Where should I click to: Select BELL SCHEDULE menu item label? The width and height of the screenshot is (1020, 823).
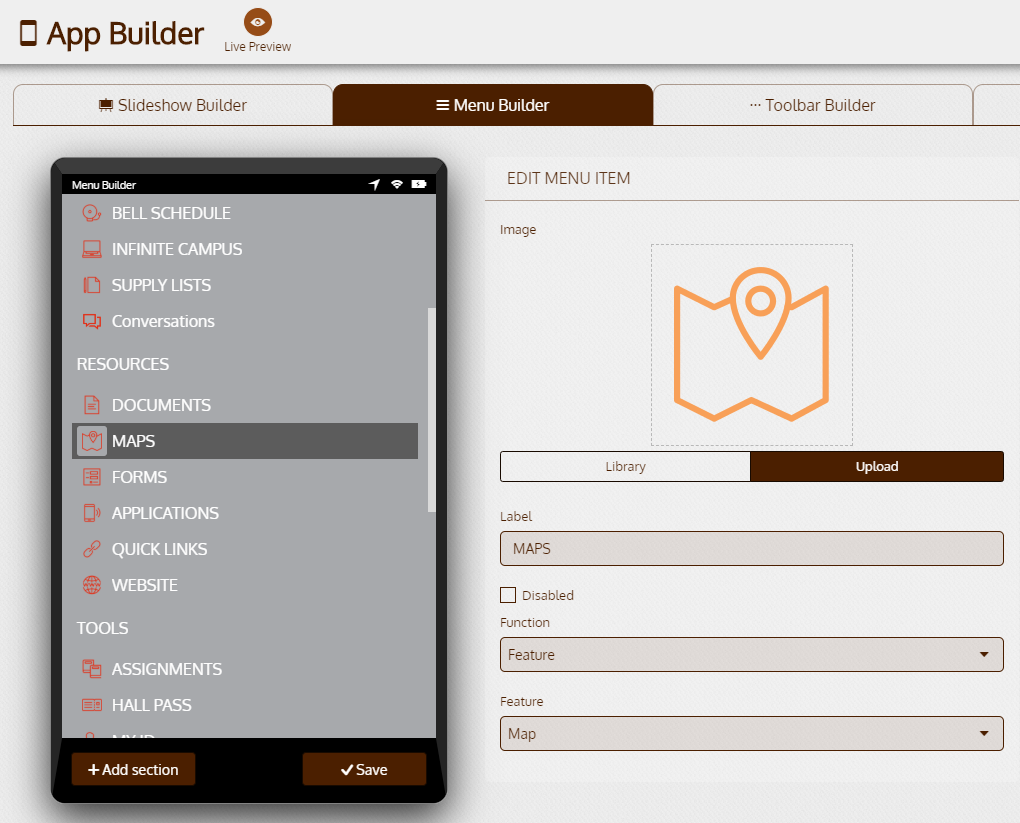pos(171,213)
